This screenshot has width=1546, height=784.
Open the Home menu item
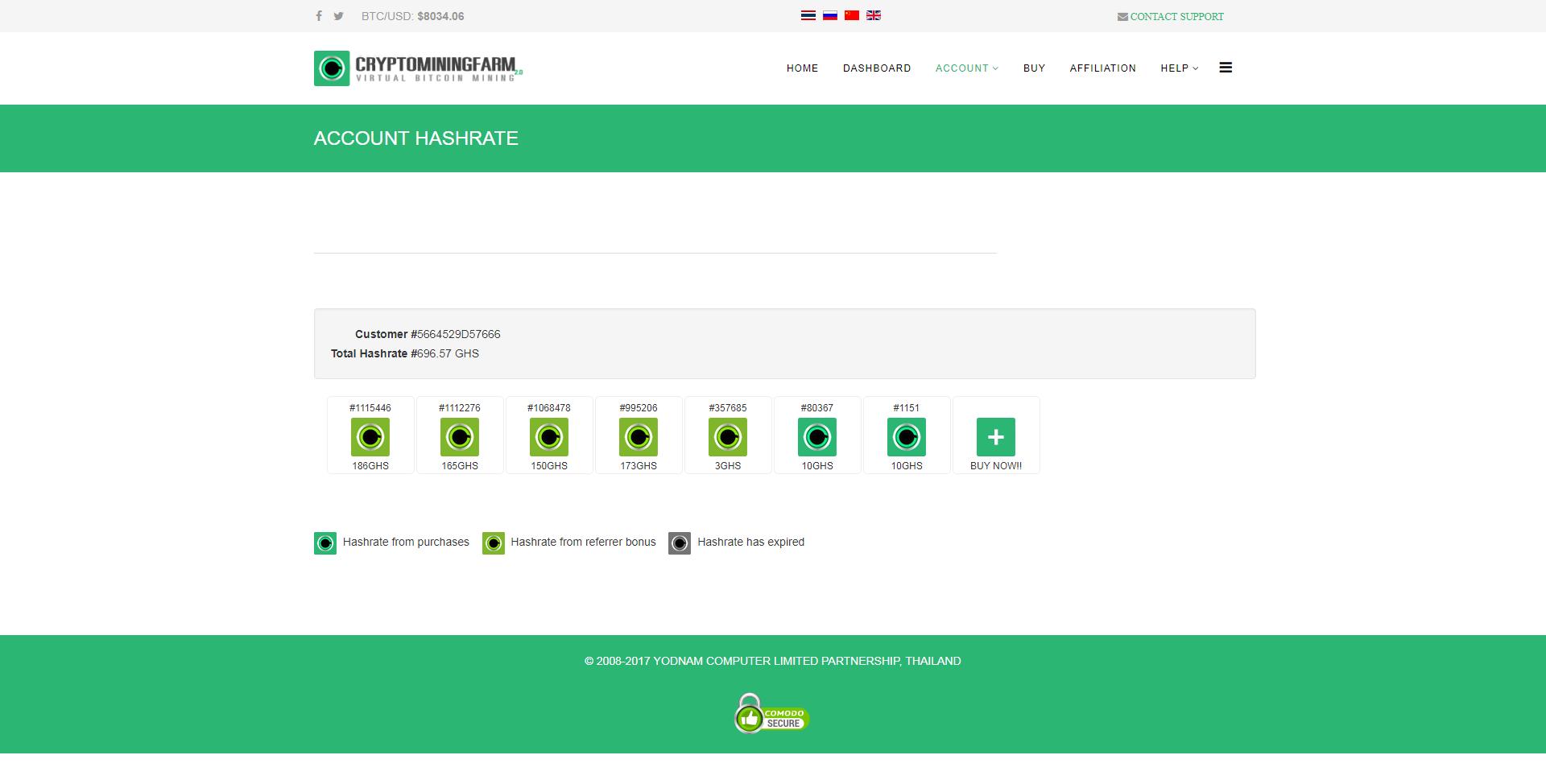(x=802, y=68)
